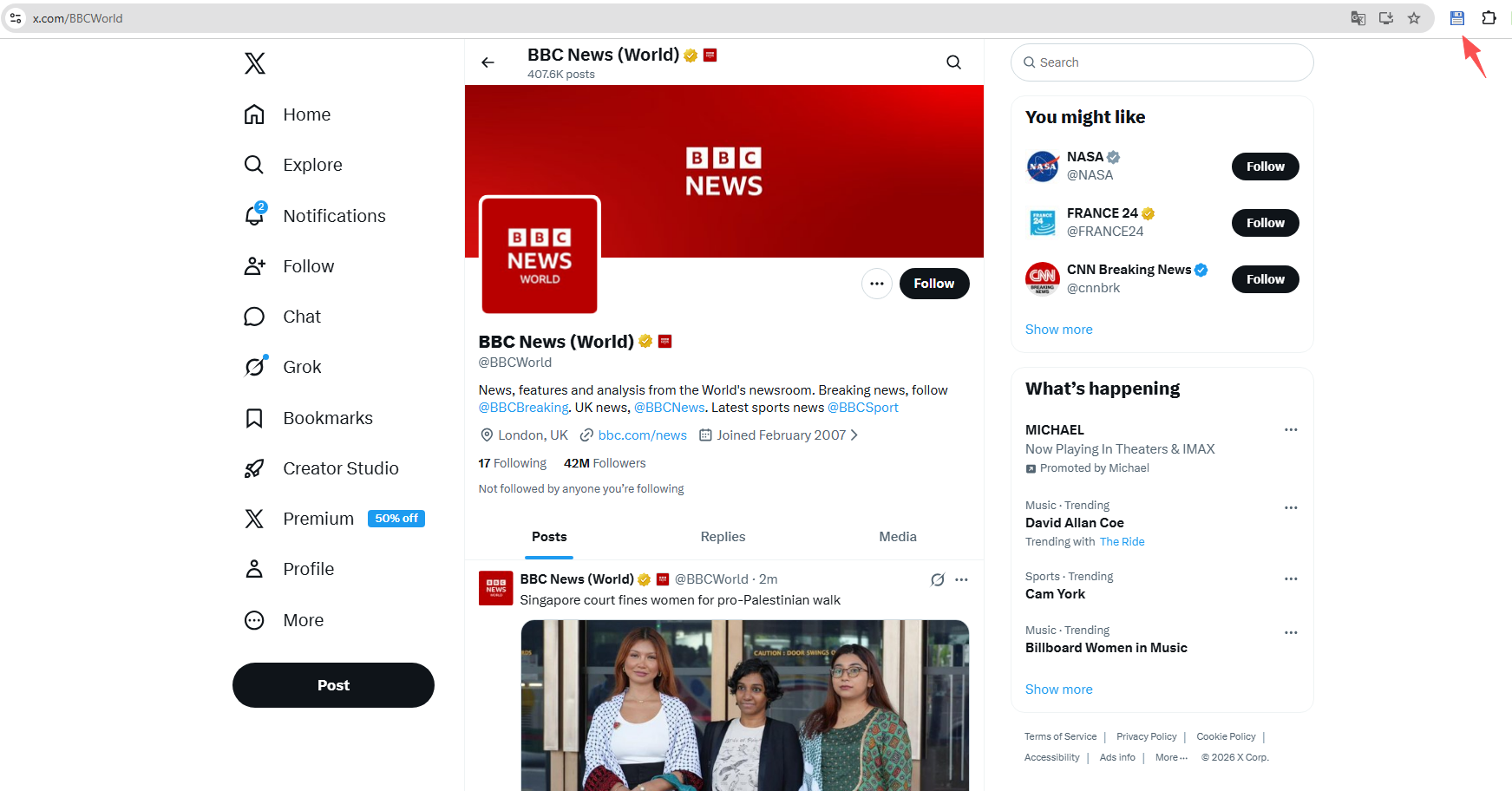
Task: Show more suggested accounts
Action: coord(1058,330)
